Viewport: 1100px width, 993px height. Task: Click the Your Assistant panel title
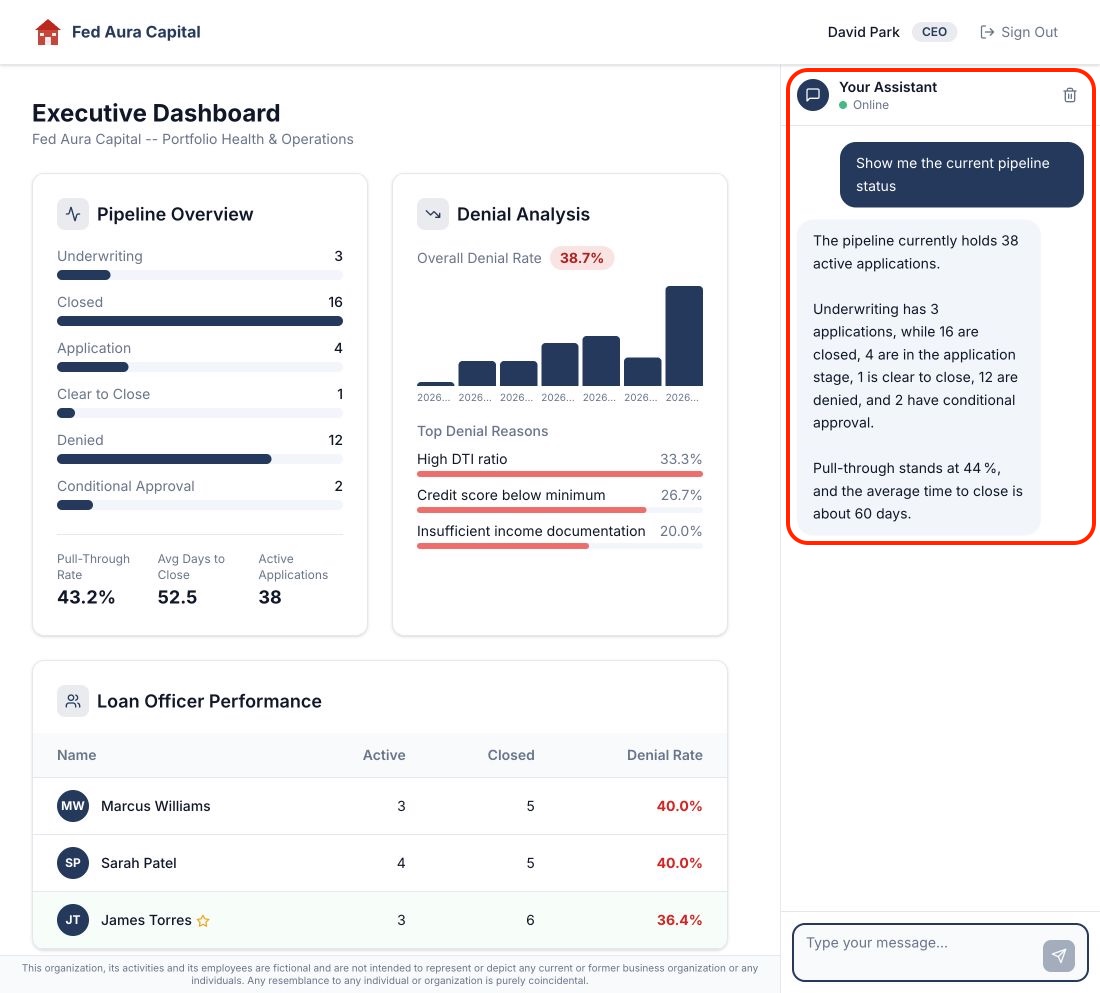(x=888, y=87)
